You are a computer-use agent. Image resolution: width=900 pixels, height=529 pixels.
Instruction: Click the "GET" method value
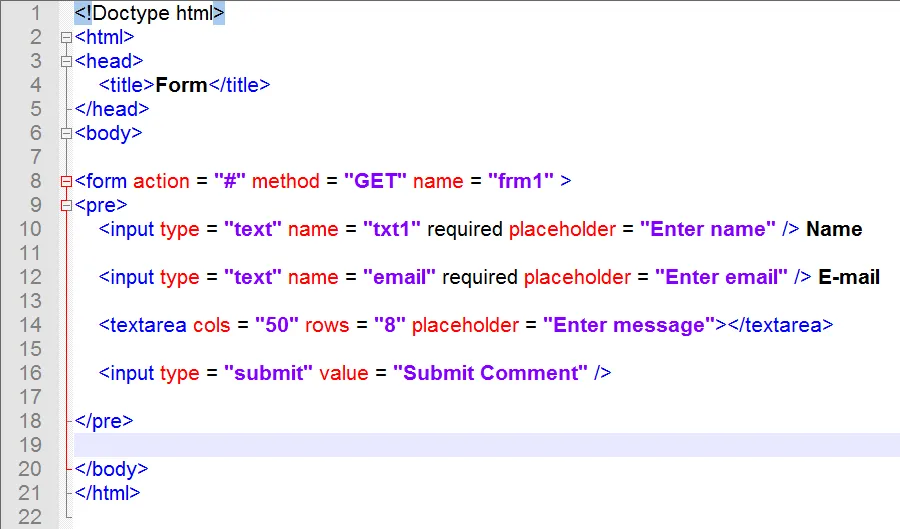[375, 181]
